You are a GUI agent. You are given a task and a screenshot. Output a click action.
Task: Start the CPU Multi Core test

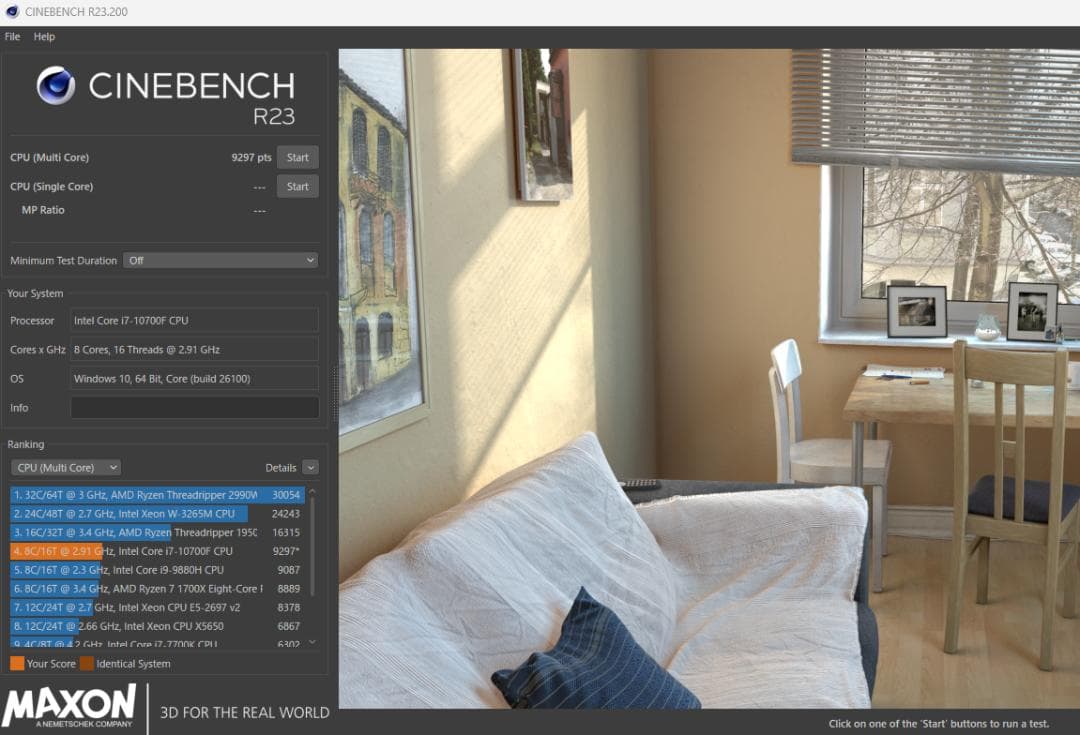(x=297, y=157)
